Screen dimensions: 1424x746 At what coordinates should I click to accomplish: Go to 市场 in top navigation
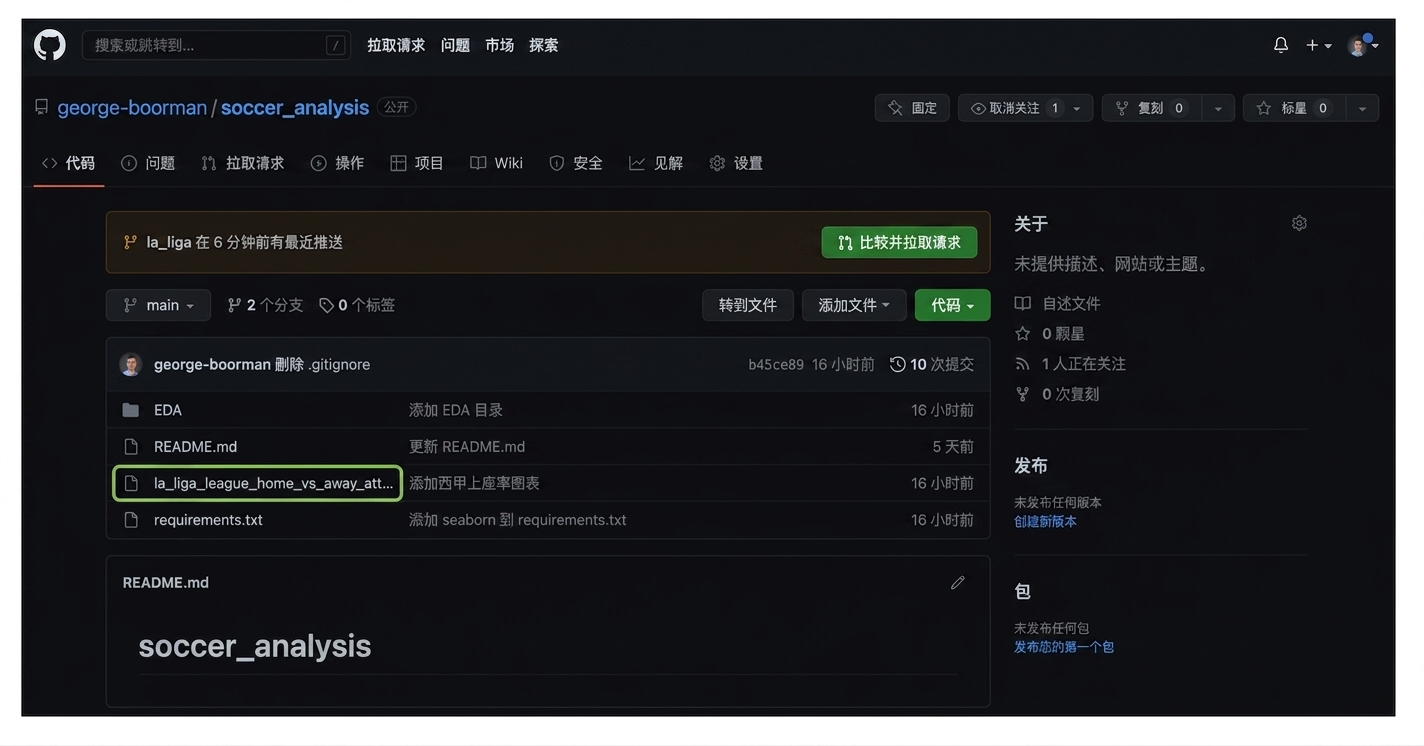499,45
